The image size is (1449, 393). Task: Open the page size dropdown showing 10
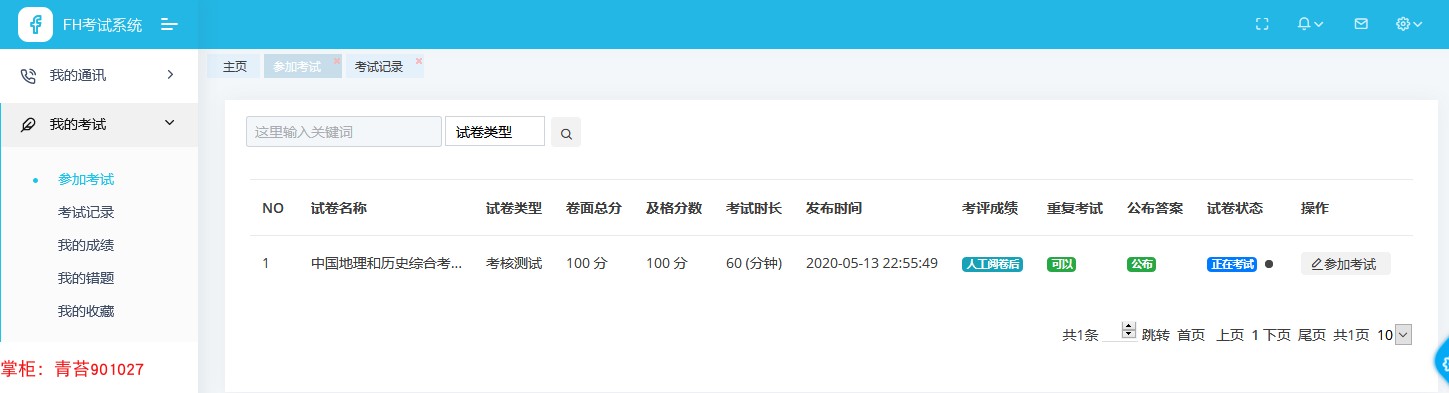1393,335
